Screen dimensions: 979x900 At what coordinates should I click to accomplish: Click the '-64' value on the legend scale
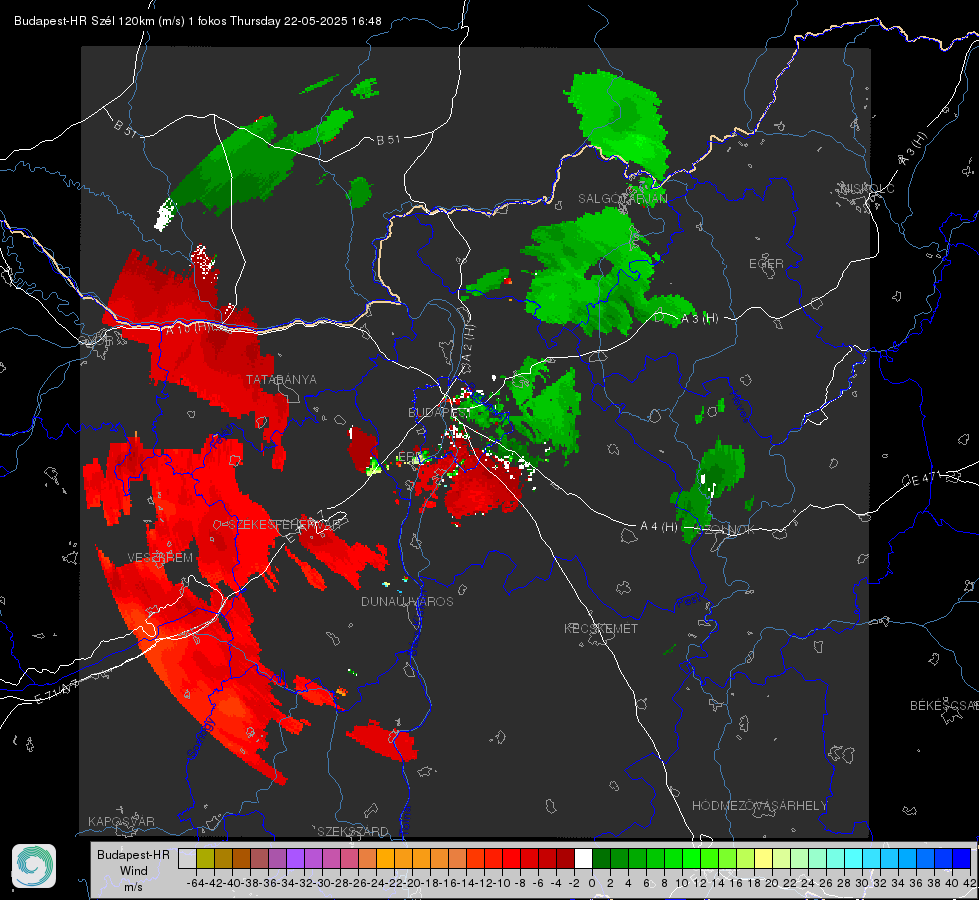point(196,883)
